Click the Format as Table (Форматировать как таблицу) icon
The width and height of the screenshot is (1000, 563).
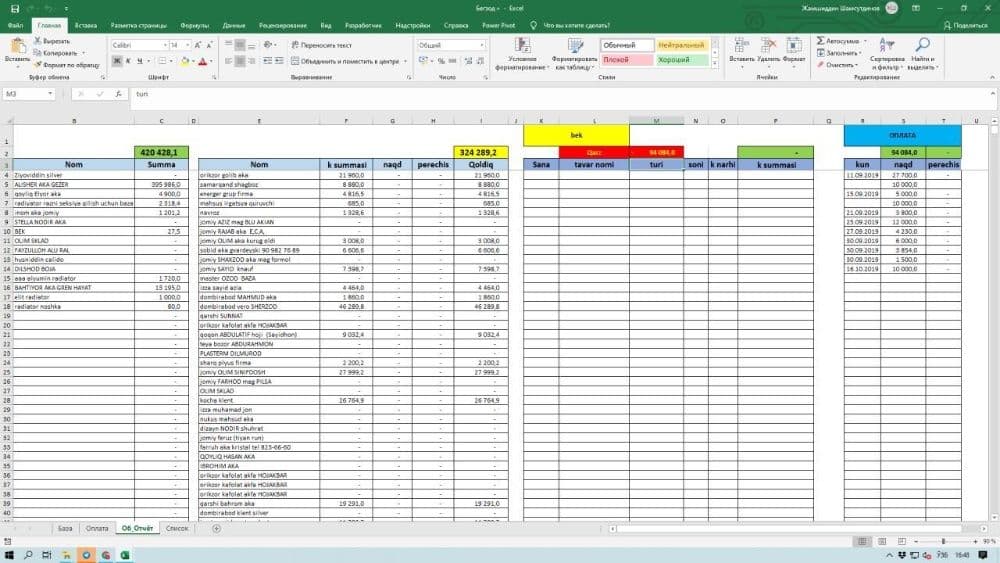click(575, 45)
